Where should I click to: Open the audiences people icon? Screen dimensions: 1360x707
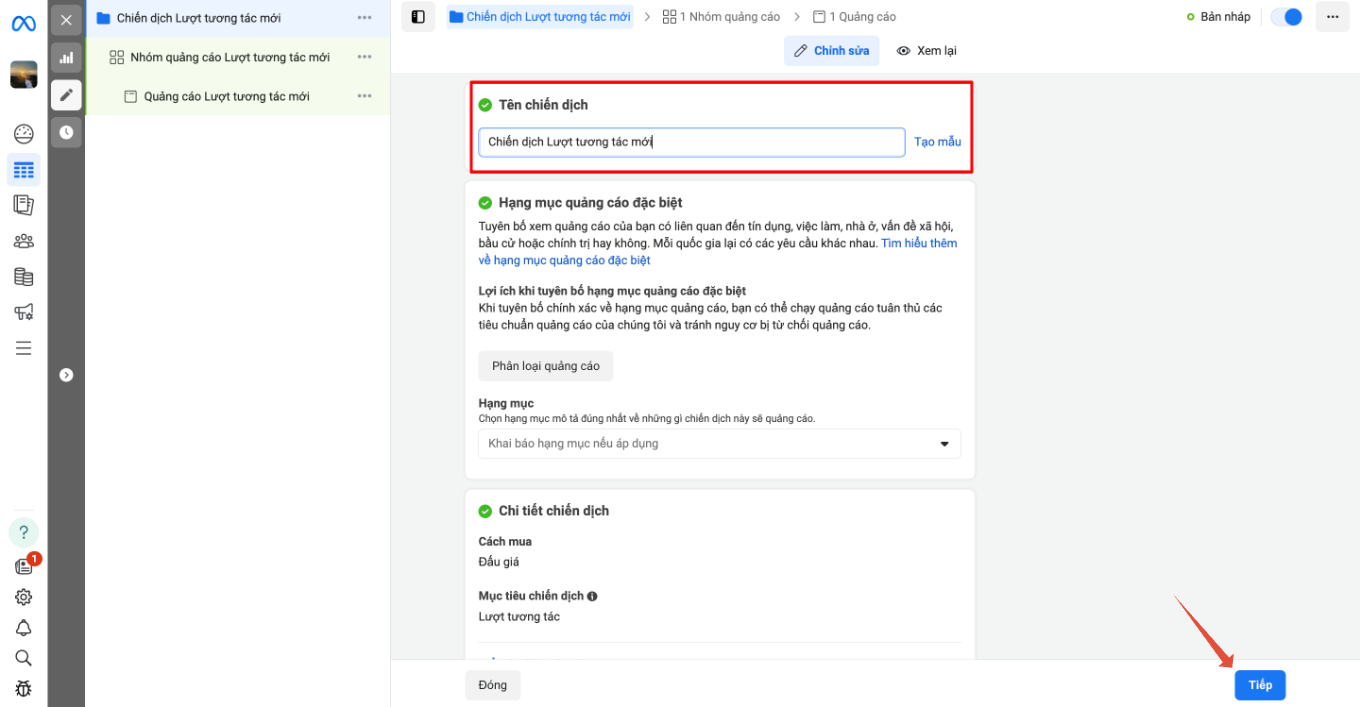pyautogui.click(x=23, y=241)
